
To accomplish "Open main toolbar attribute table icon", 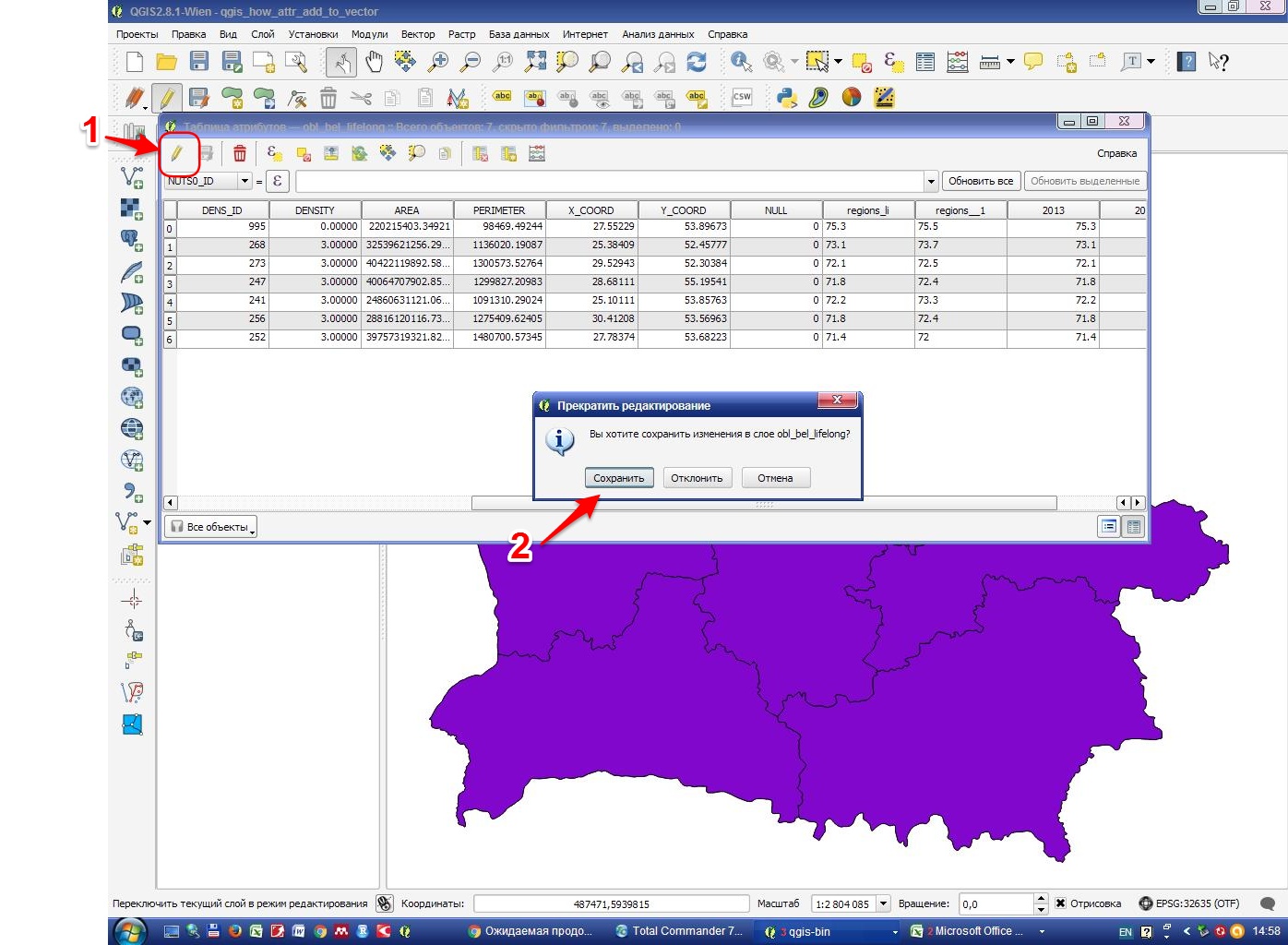I will coord(925,62).
